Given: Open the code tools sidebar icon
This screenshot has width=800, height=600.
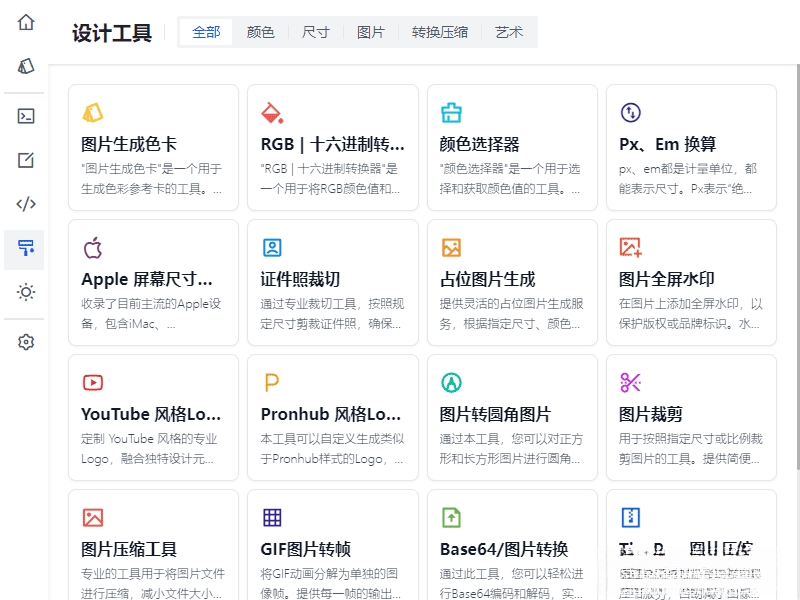Looking at the screenshot, I should tap(26, 204).
